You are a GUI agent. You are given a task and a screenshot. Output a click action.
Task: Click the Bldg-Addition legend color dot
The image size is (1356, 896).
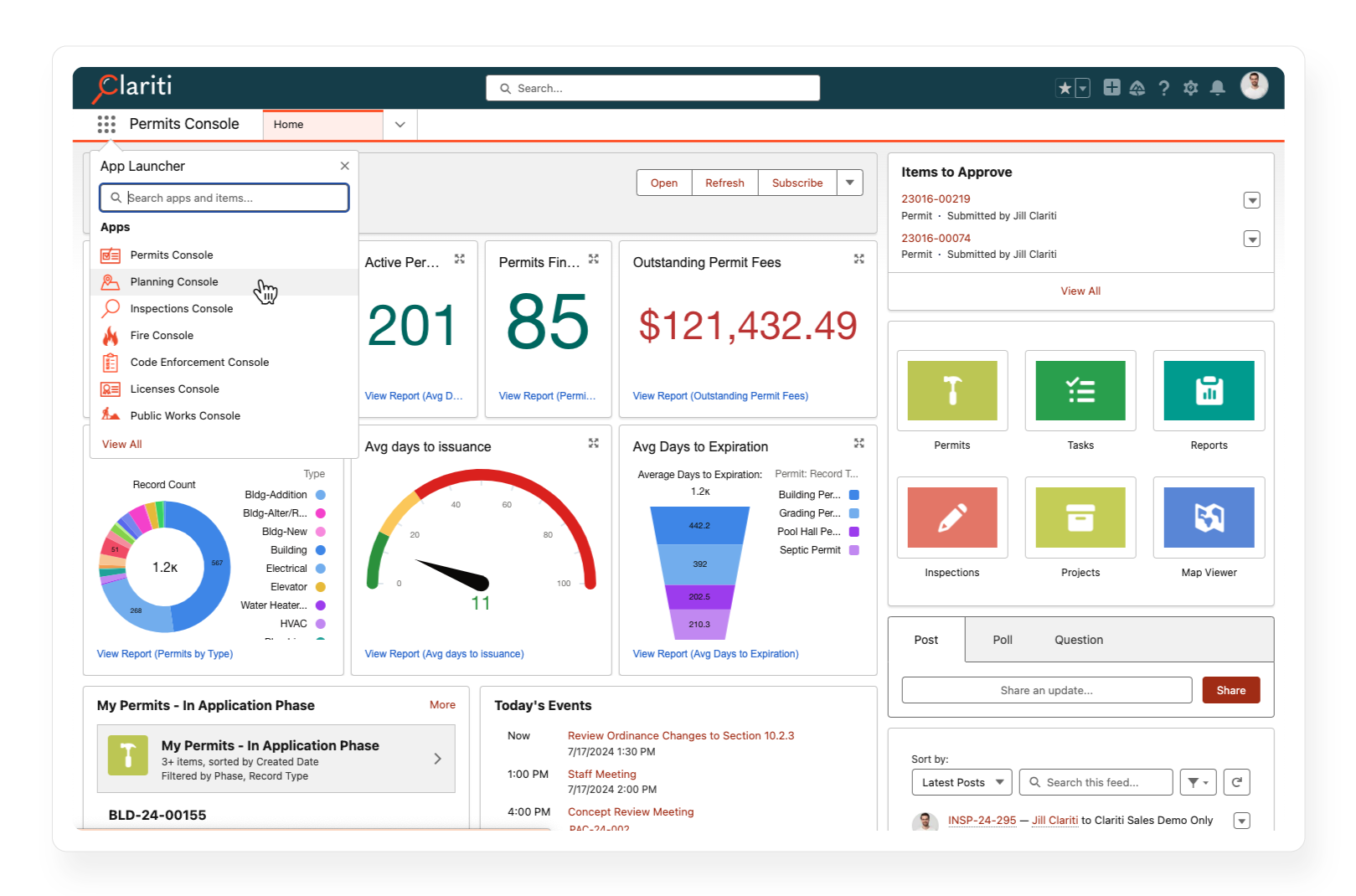coord(320,495)
